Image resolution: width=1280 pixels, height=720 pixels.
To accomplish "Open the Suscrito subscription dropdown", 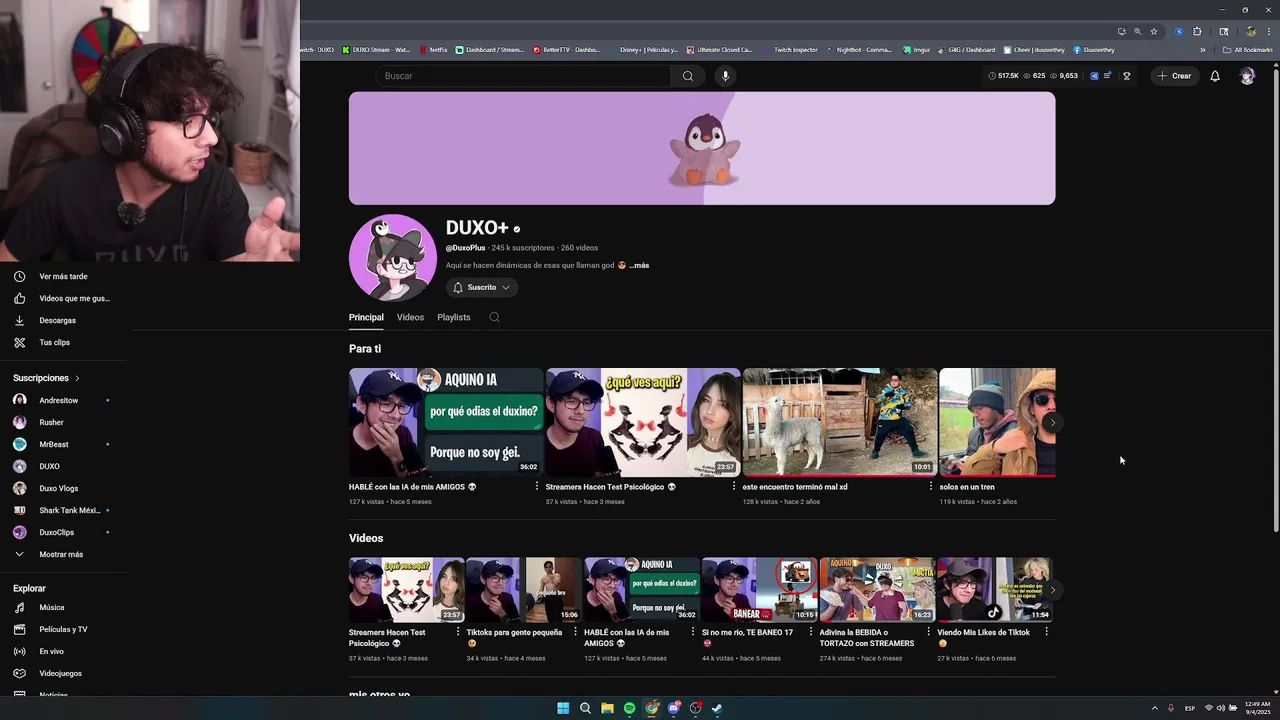I will [482, 287].
